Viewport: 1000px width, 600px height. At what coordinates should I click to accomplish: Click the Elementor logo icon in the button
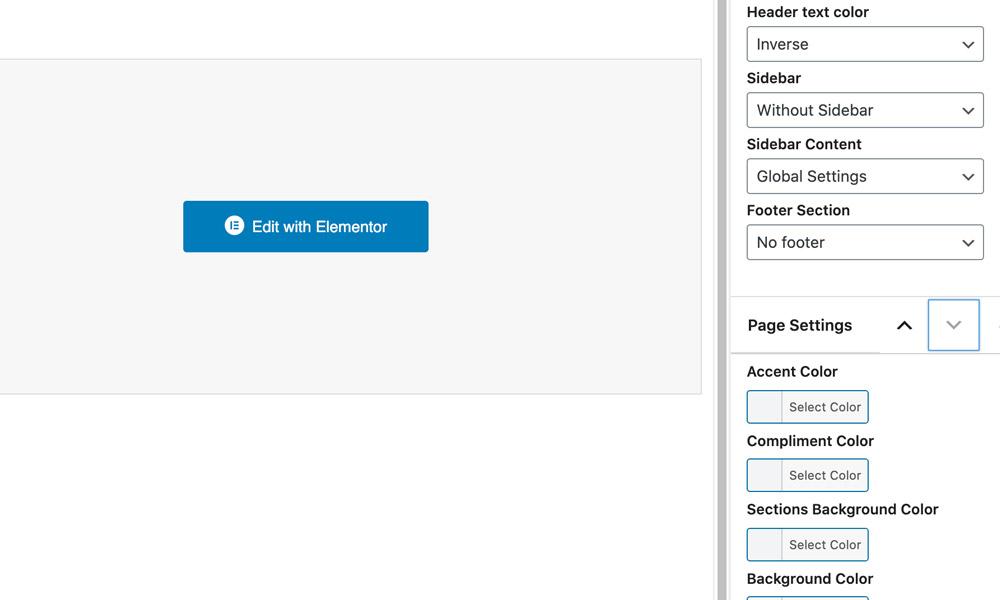(x=234, y=226)
